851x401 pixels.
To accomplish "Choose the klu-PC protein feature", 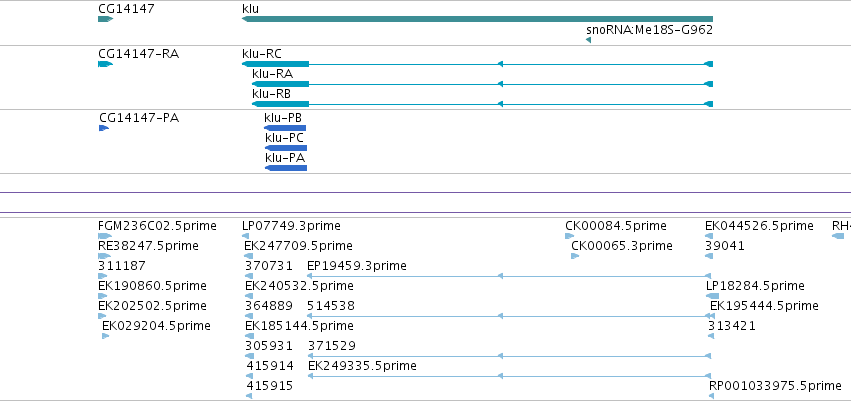I will [x=286, y=148].
